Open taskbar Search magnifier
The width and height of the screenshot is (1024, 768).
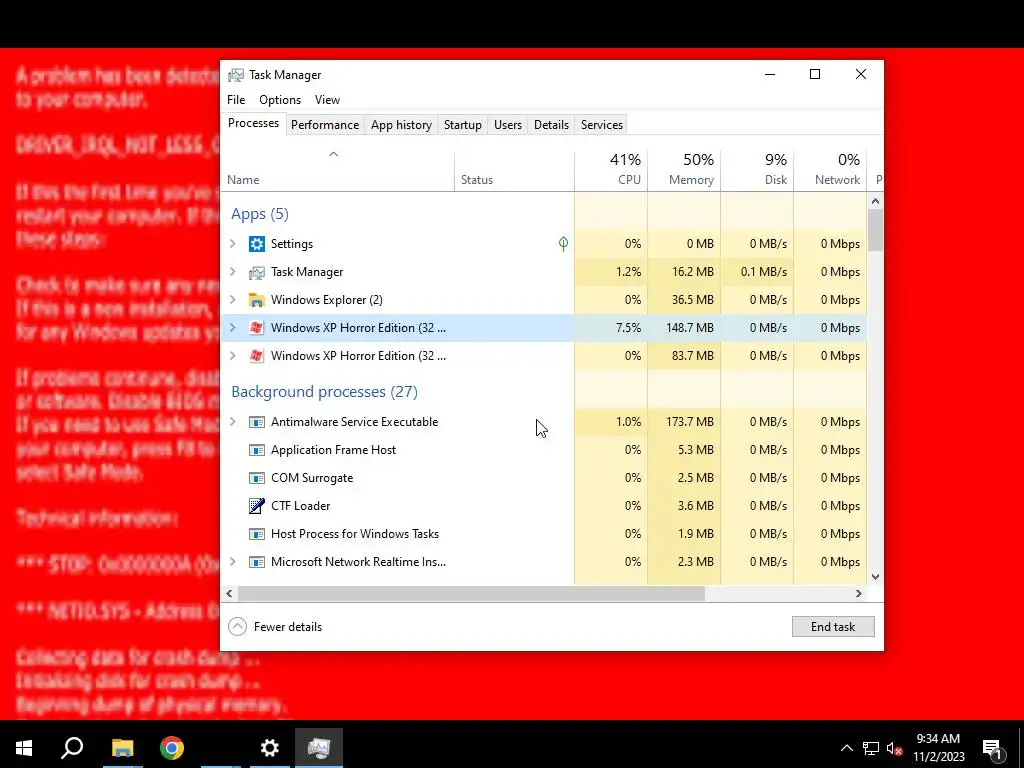coord(72,748)
